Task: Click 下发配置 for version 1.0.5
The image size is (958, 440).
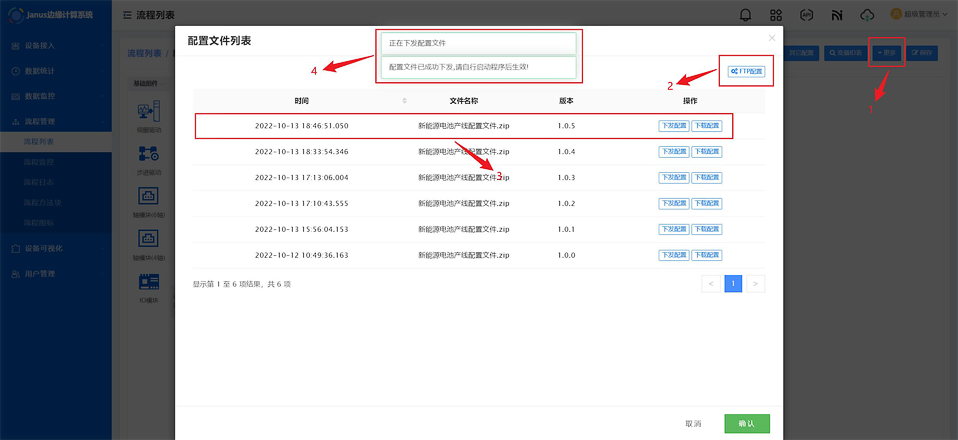Action: tap(673, 126)
